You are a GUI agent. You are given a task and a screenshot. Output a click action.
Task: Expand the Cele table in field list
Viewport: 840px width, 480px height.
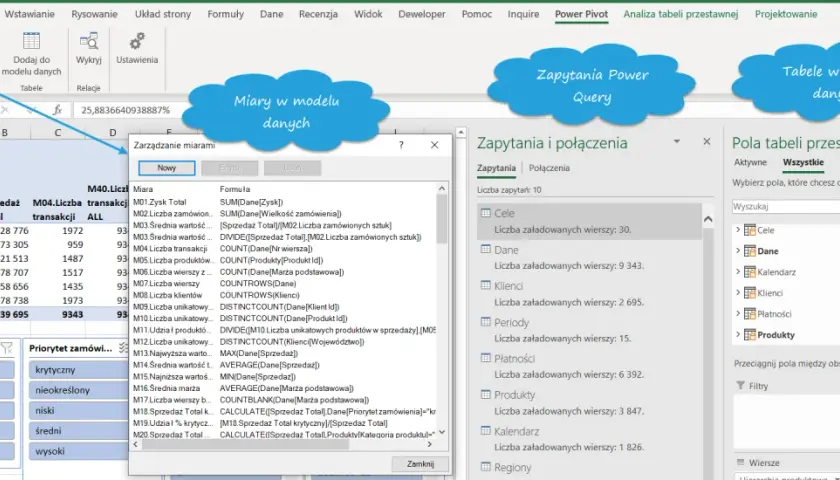pyautogui.click(x=738, y=230)
